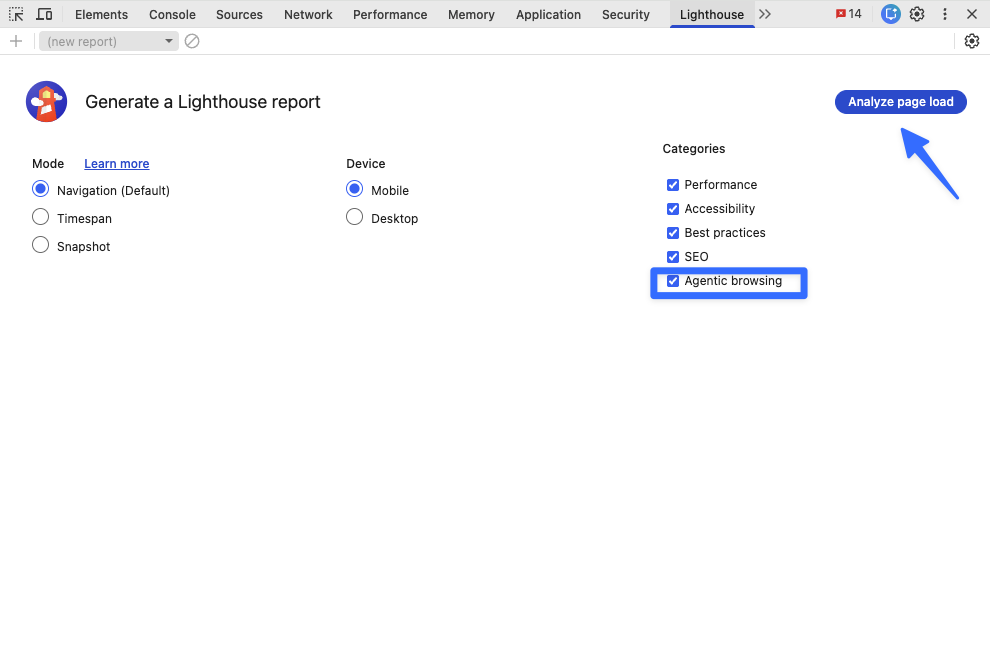The width and height of the screenshot is (990, 649).
Task: Open the Learn more link
Action: coord(117,164)
